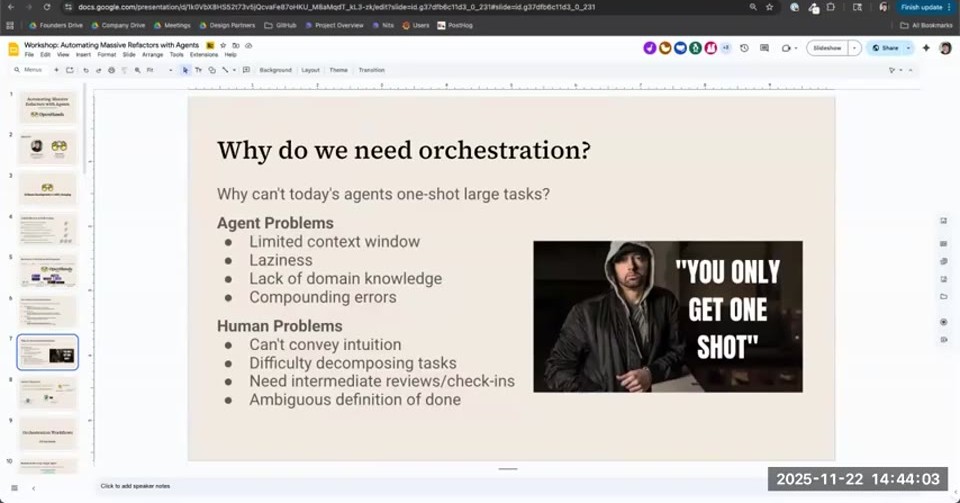Expand the record camera dropdown arrow

796,48
